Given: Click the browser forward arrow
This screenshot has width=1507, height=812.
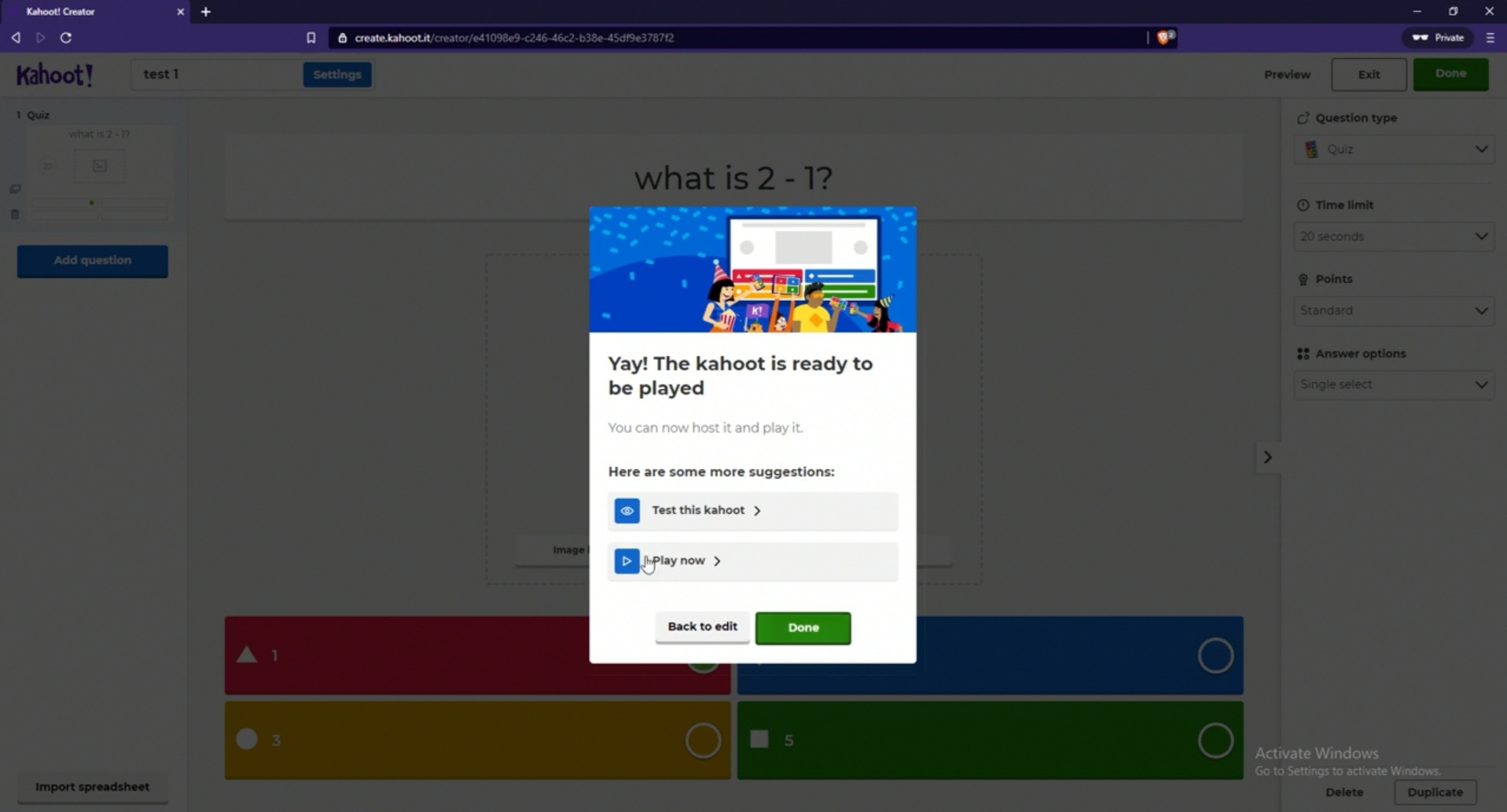Looking at the screenshot, I should pyautogui.click(x=40, y=38).
